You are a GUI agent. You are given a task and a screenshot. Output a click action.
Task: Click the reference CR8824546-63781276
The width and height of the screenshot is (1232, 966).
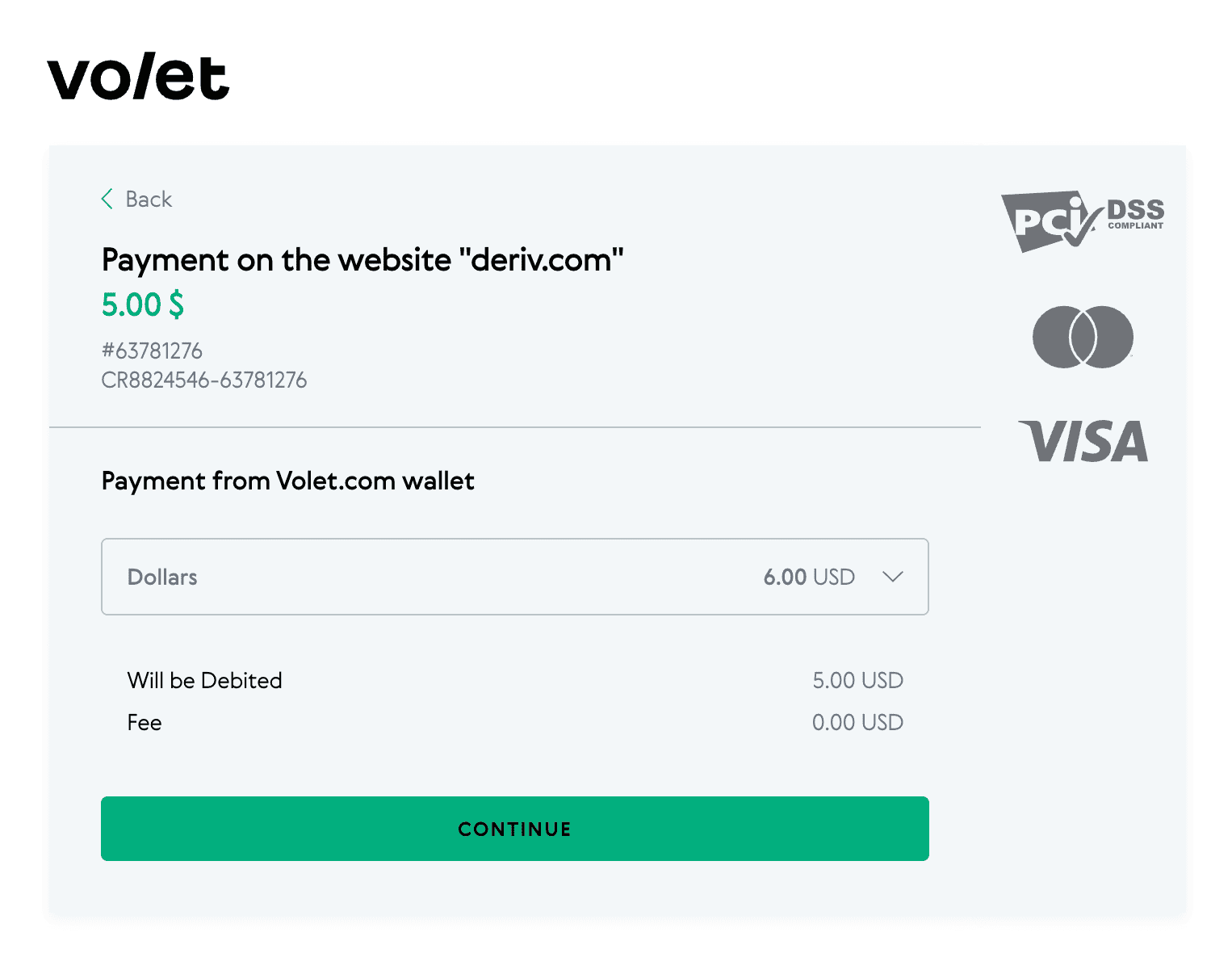[x=204, y=380]
